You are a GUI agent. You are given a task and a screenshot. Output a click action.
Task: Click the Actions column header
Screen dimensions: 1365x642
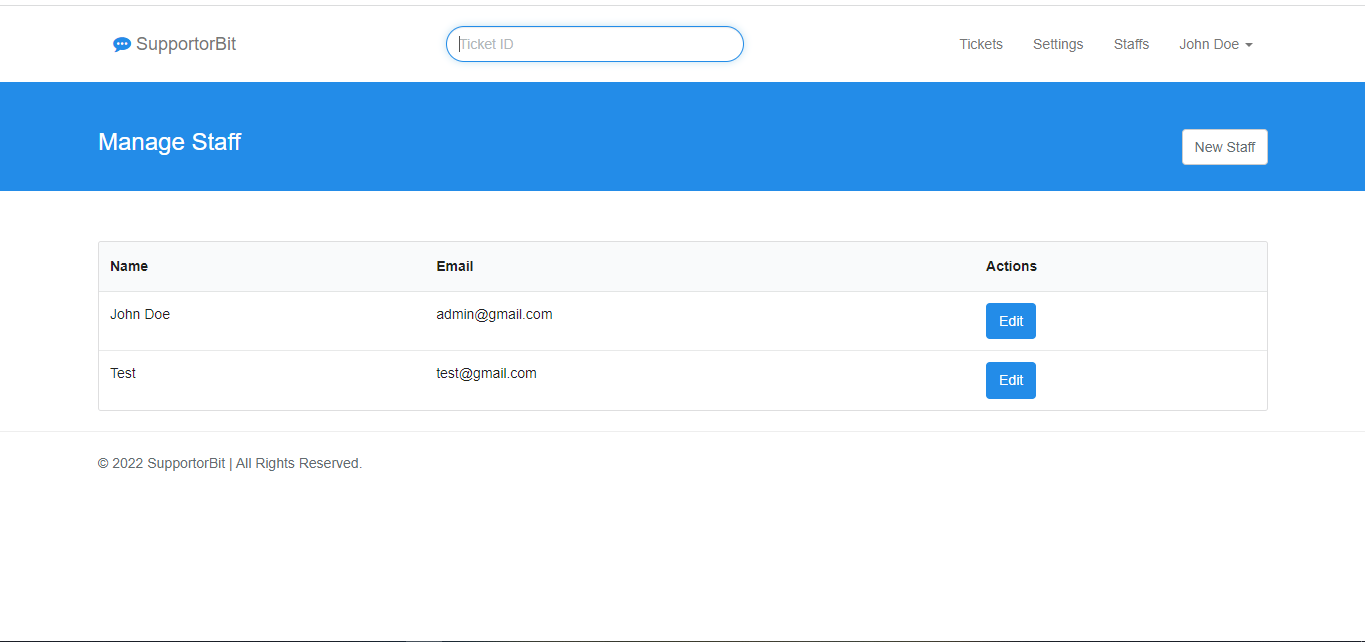coord(1011,266)
